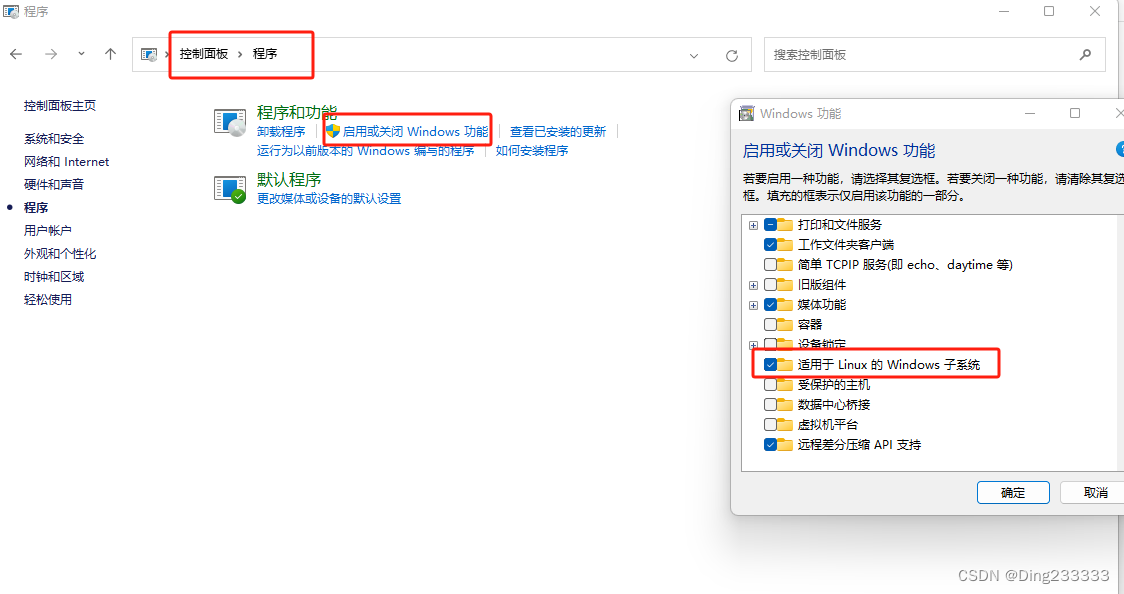Expand the 媒体功能 tree node
The image size is (1124, 594).
(x=753, y=305)
